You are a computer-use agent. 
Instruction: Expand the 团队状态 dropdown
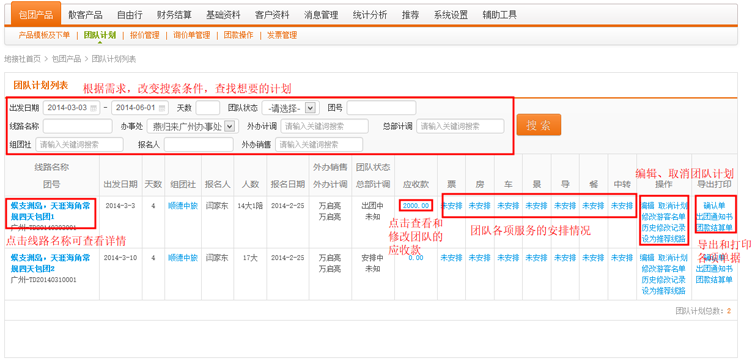tap(311, 108)
